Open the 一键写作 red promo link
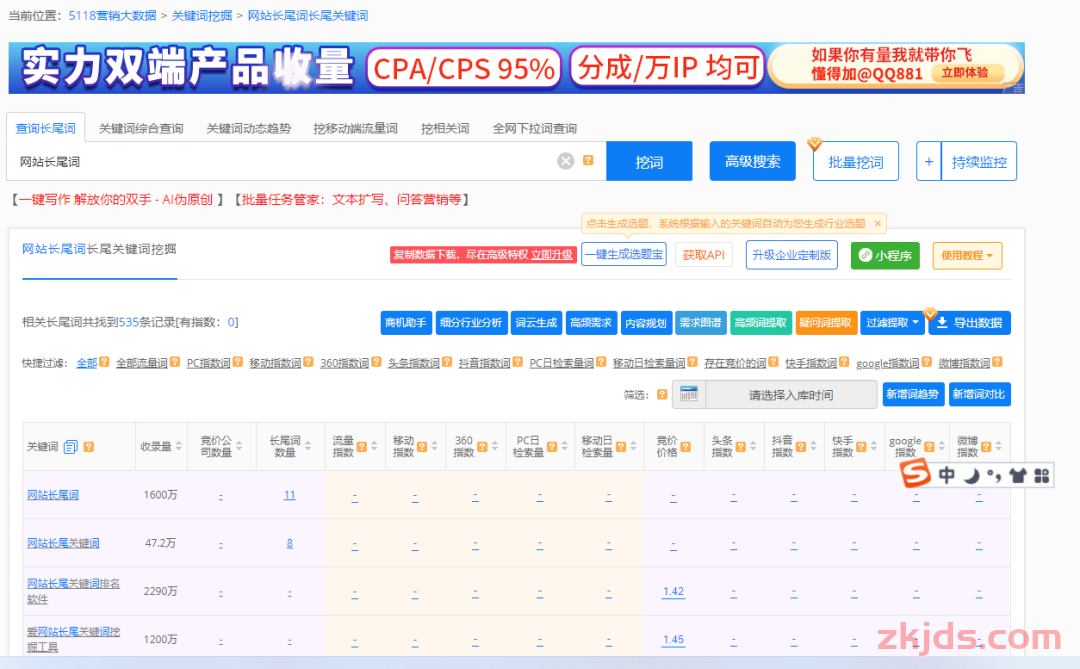 coord(116,199)
